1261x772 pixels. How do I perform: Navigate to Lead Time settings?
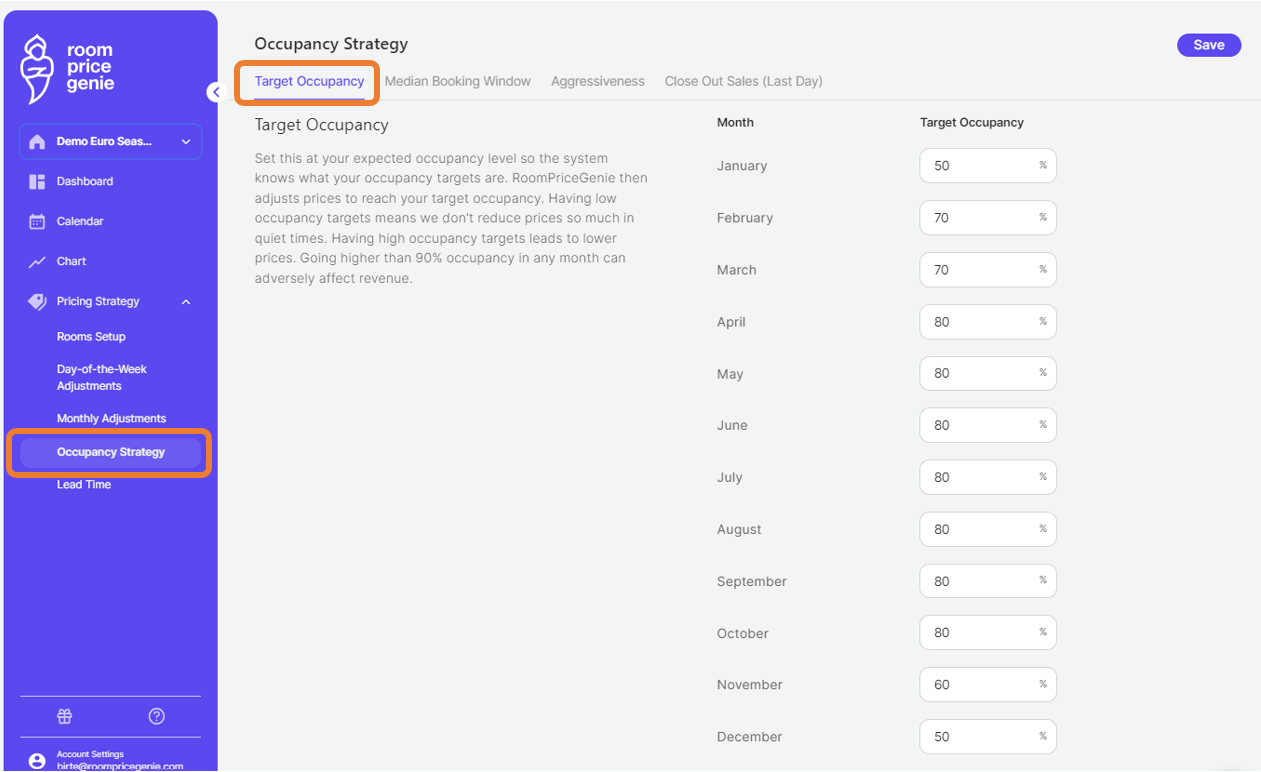(84, 485)
